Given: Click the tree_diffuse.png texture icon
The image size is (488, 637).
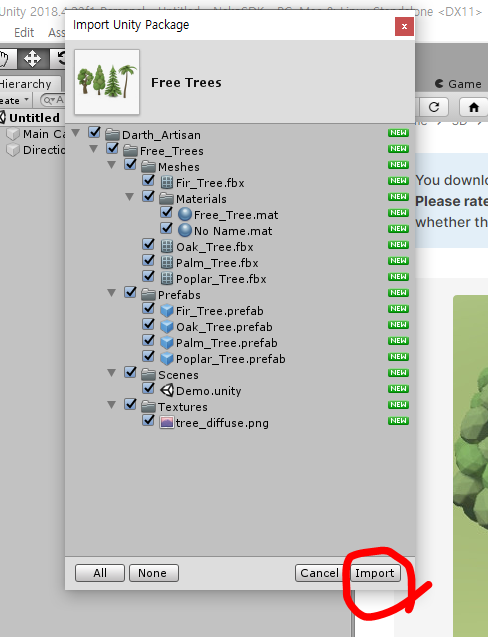Looking at the screenshot, I should point(167,422).
